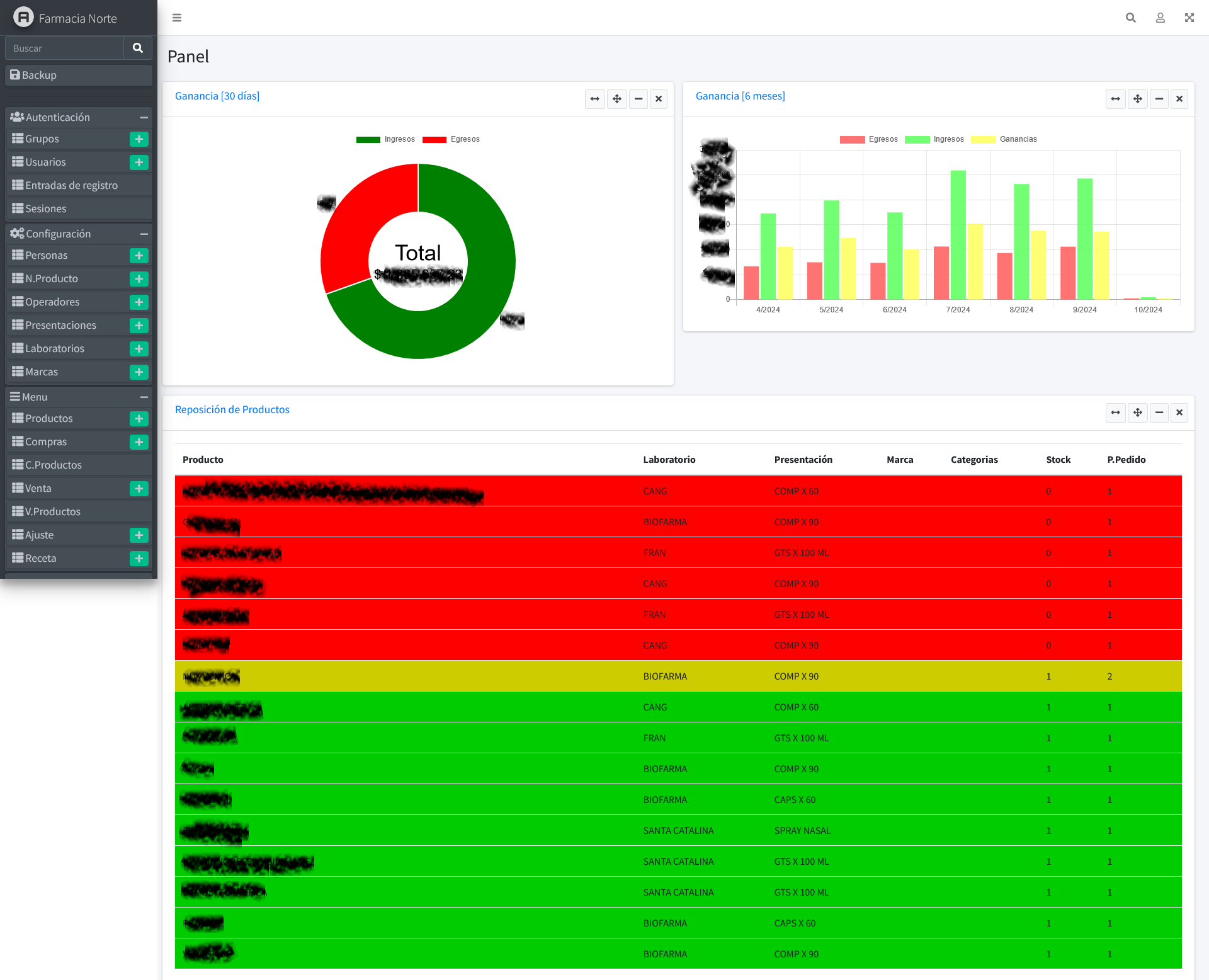Widen the Ganancia 6 meses panel
Viewport: 1209px width, 980px height.
1115,99
